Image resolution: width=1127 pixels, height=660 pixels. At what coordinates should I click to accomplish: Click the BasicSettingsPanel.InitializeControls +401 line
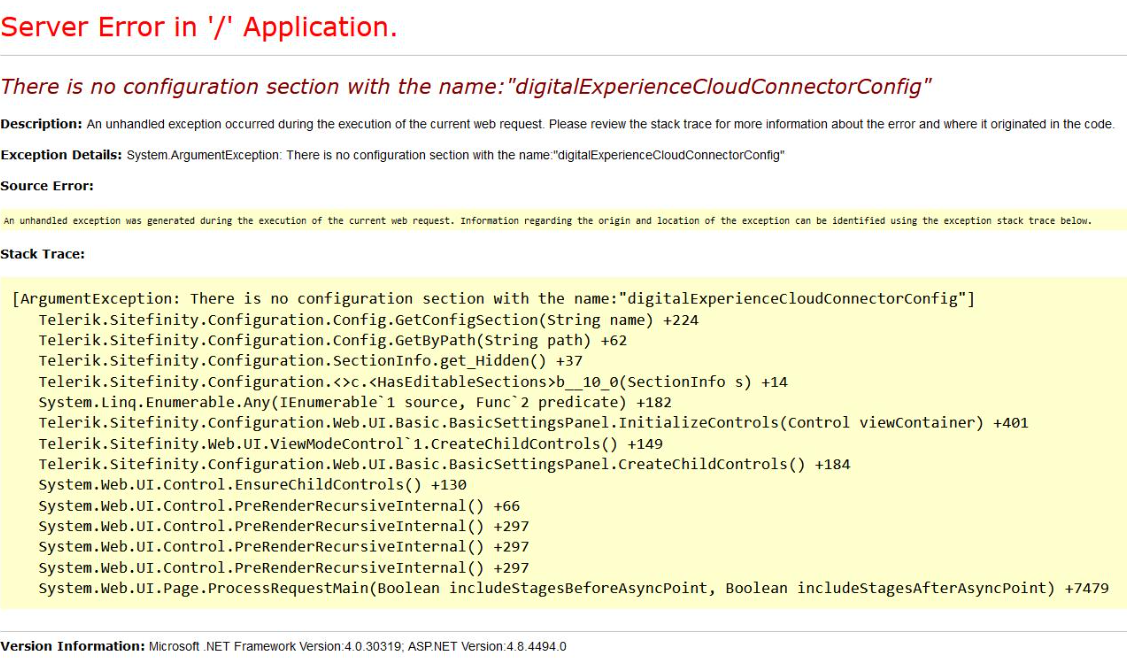click(x=533, y=423)
